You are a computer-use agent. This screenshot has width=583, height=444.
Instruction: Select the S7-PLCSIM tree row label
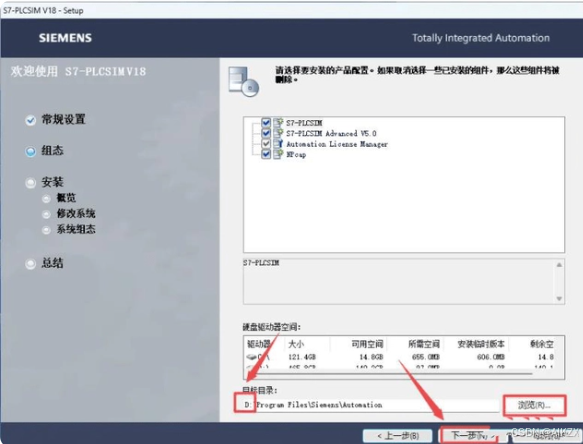(304, 123)
